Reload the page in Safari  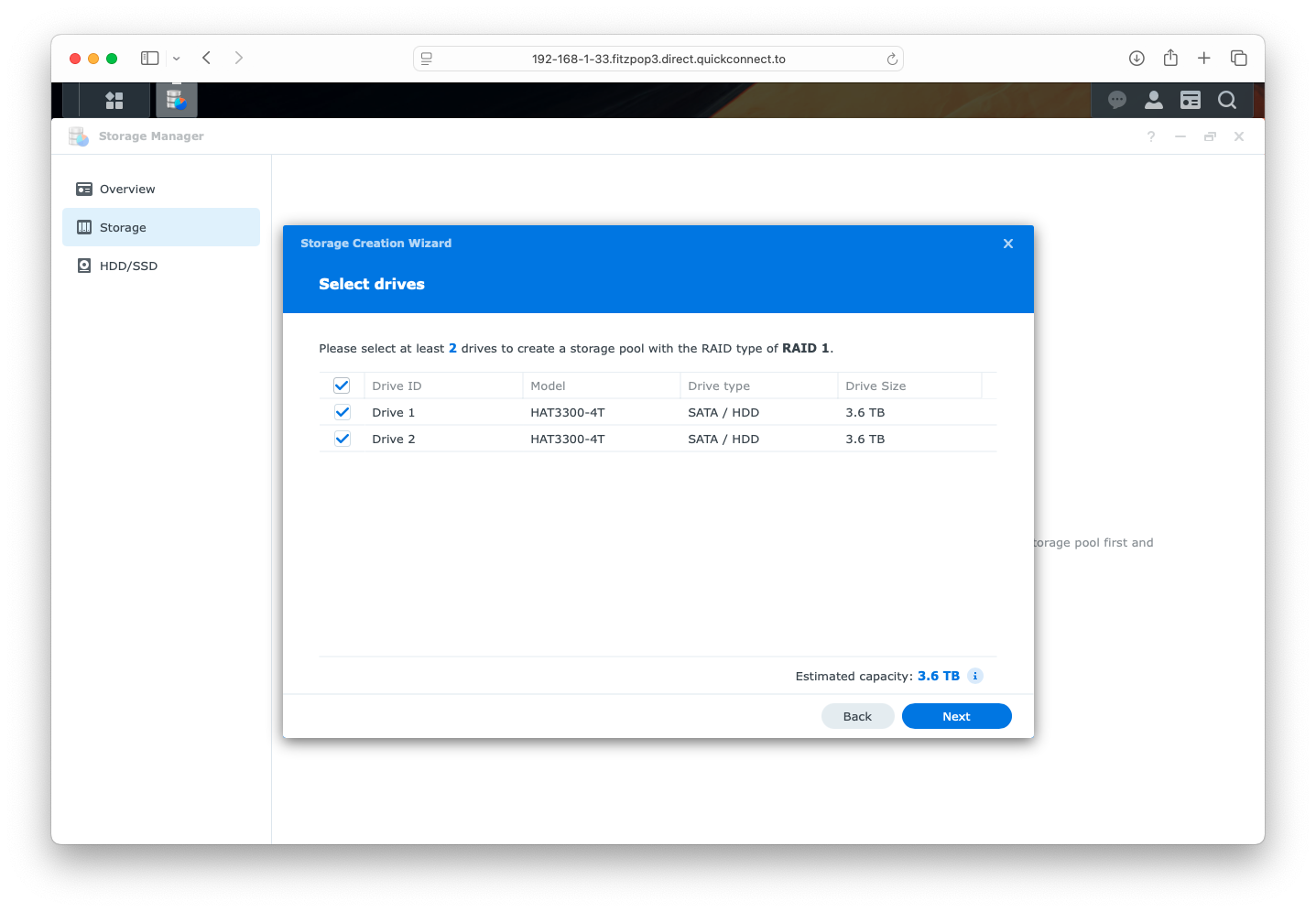tap(892, 59)
